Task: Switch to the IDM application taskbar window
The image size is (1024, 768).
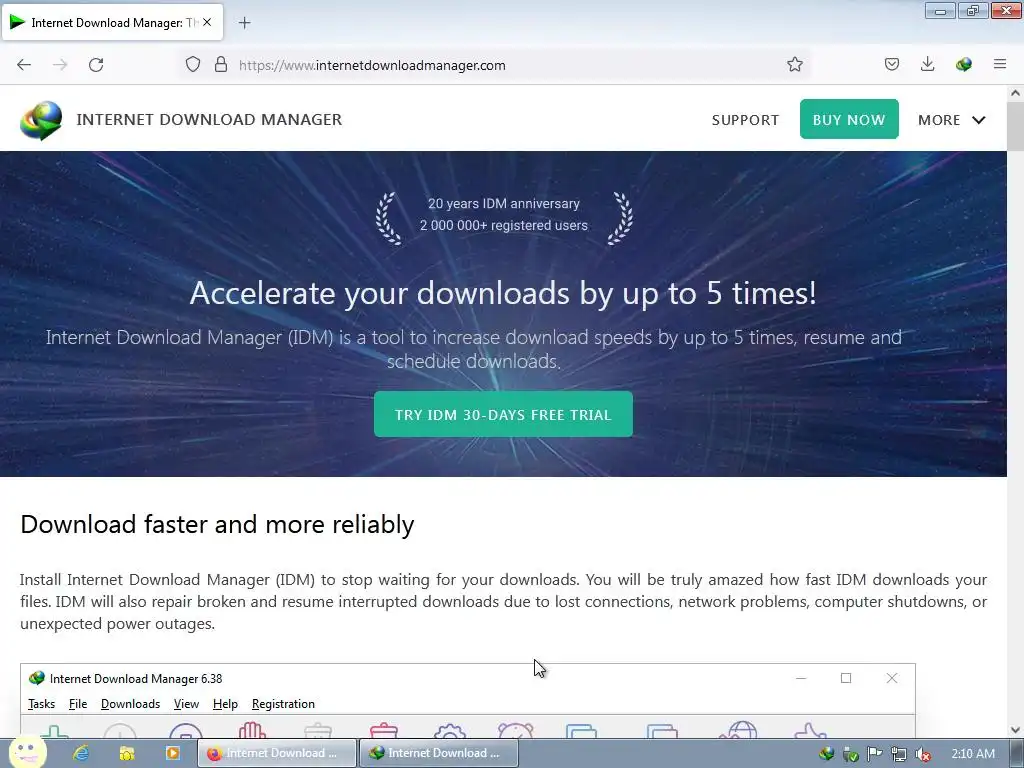Action: pos(440,753)
